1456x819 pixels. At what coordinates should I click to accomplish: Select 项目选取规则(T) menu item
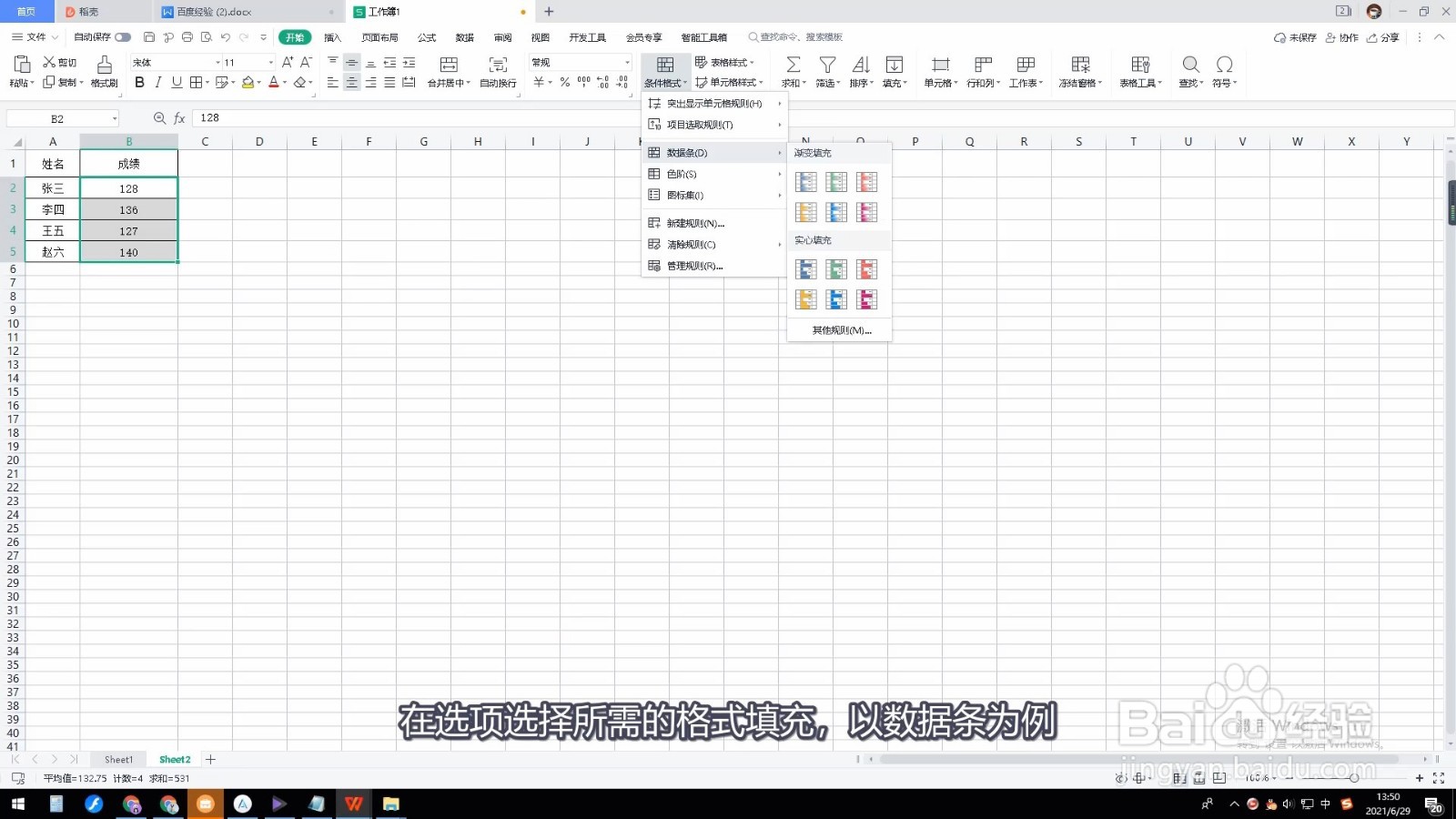point(714,125)
